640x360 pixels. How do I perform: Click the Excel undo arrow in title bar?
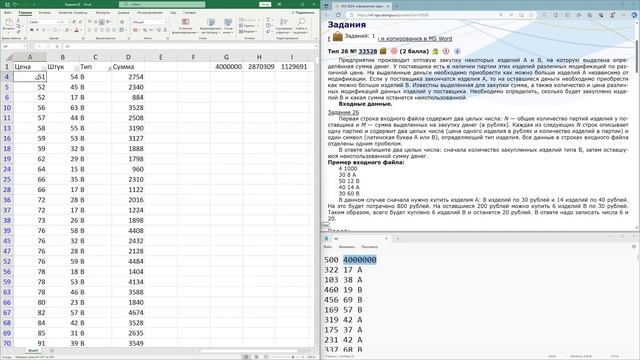tap(15, 4)
